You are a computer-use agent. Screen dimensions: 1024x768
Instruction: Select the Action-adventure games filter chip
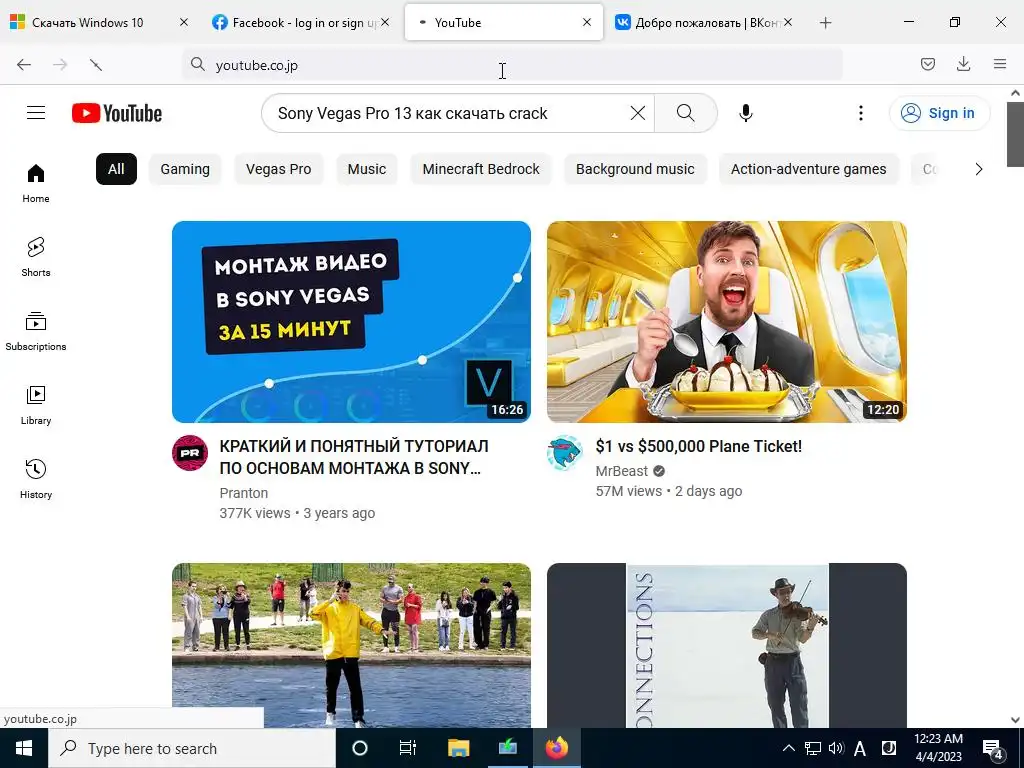[808, 169]
